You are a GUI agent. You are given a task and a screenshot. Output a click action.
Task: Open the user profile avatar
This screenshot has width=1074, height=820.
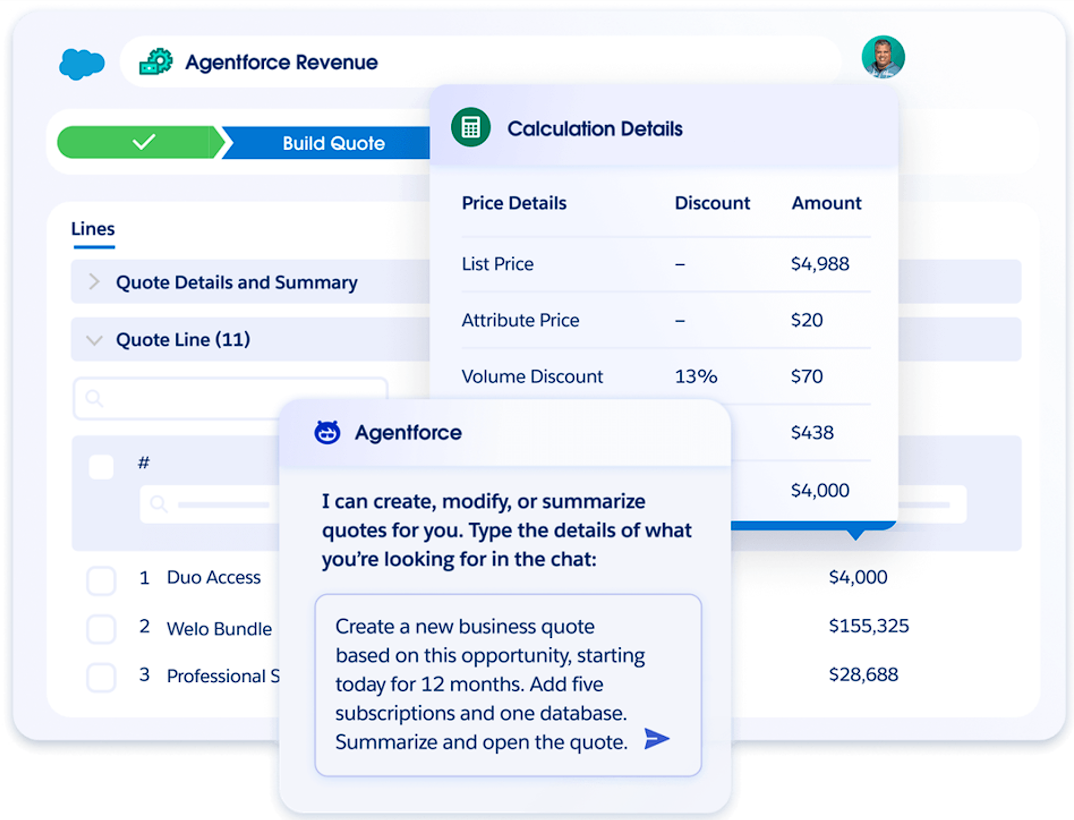tap(883, 56)
